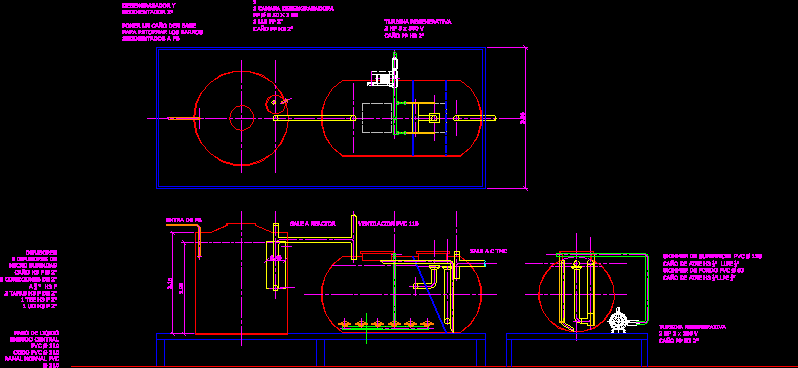Click the white motor symbol on plan-view tank
Viewport: 798px width, 368px height.
(382, 78)
